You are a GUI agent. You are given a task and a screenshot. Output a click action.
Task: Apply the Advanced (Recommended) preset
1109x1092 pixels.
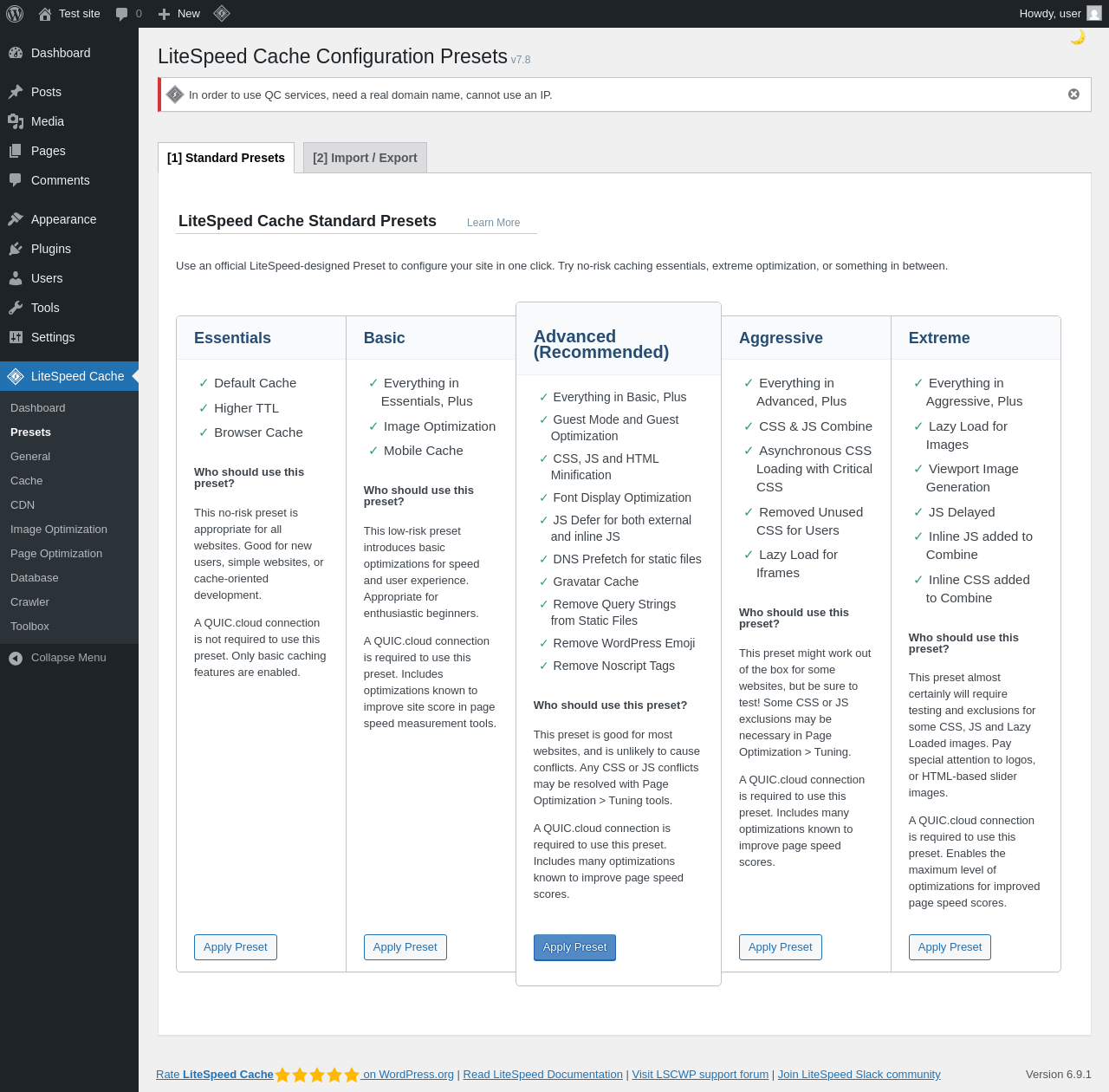tap(574, 947)
